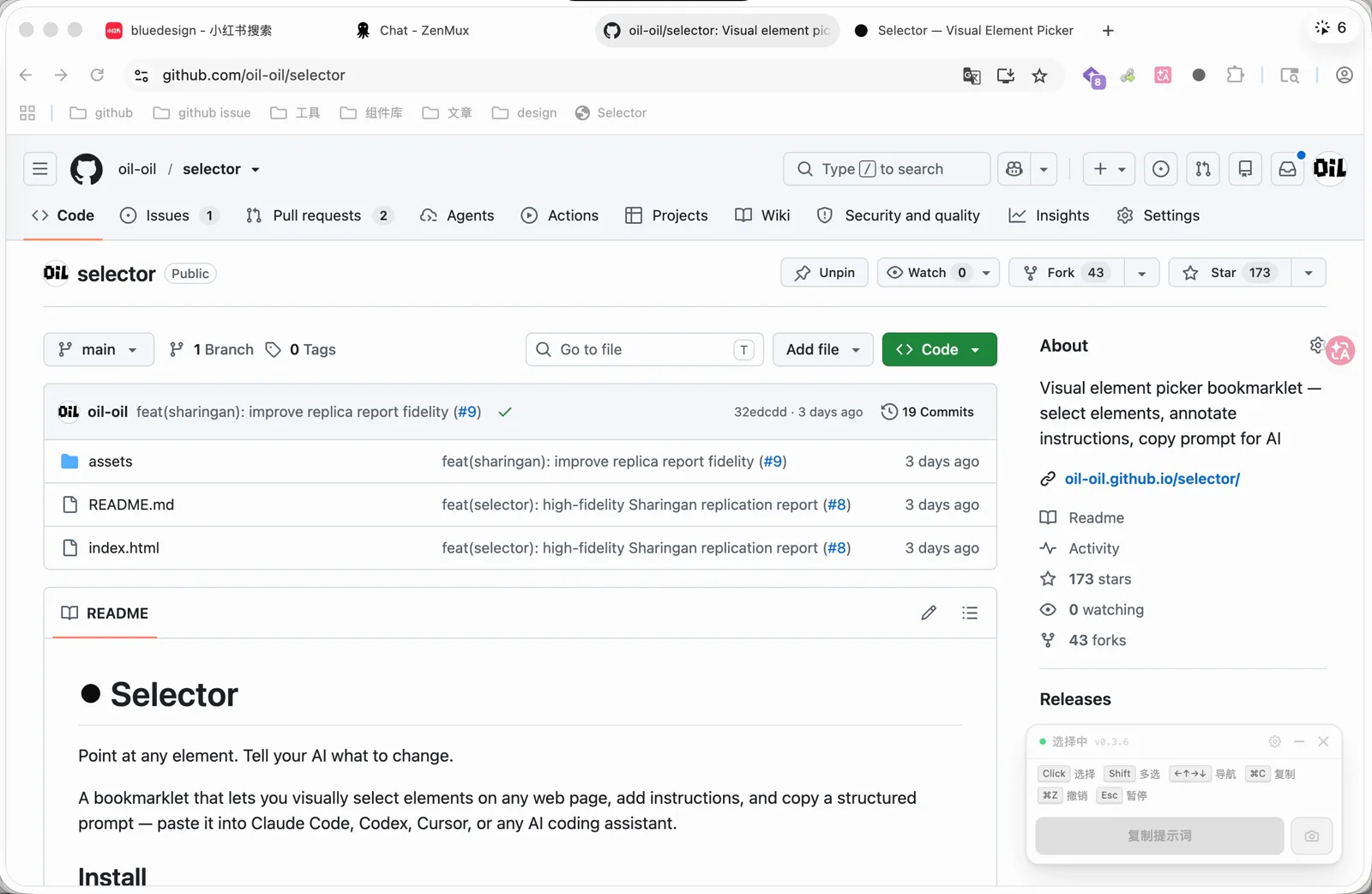Open the repositories icon in header
This screenshot has width=1372, height=894.
[x=1245, y=169]
